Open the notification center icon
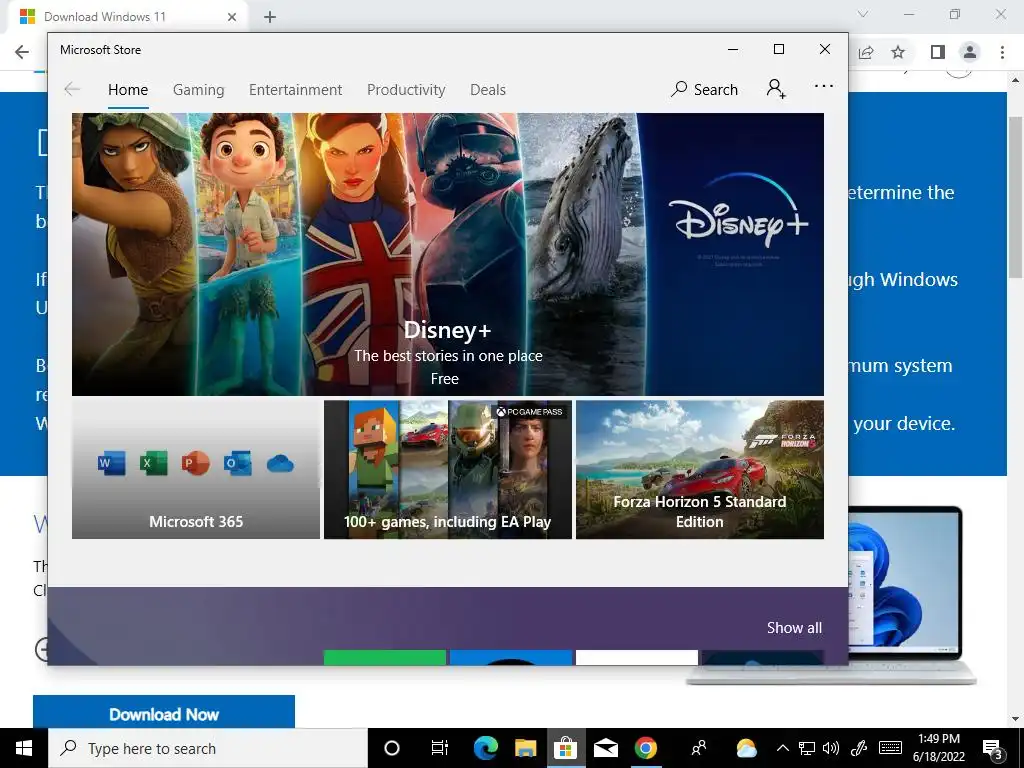The image size is (1024, 768). click(993, 750)
